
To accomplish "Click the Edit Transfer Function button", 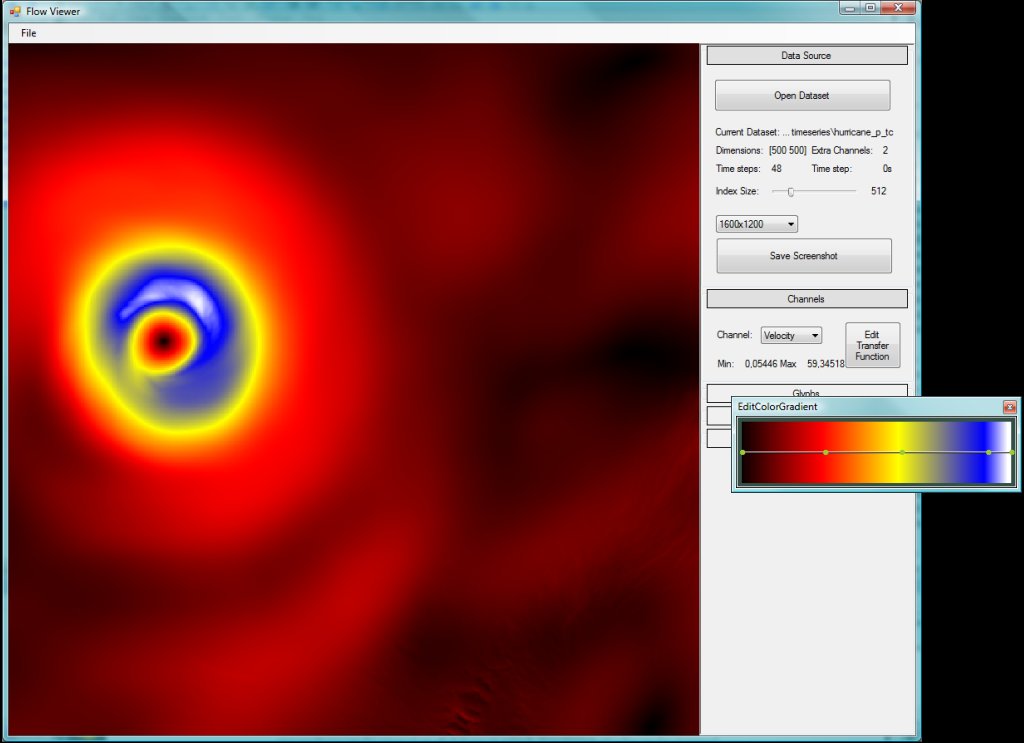I will [x=870, y=345].
